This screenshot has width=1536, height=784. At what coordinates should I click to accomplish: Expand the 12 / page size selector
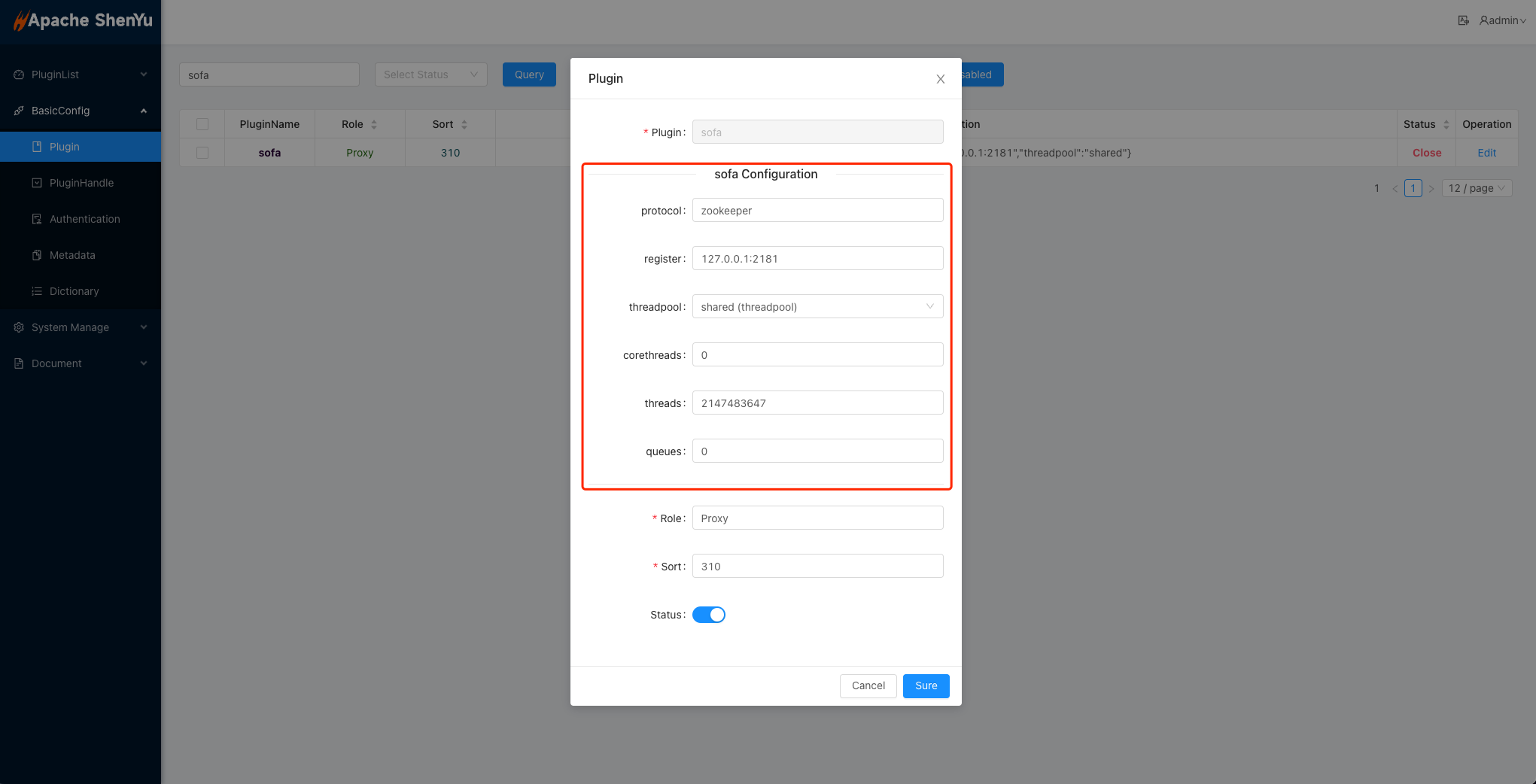[1477, 188]
